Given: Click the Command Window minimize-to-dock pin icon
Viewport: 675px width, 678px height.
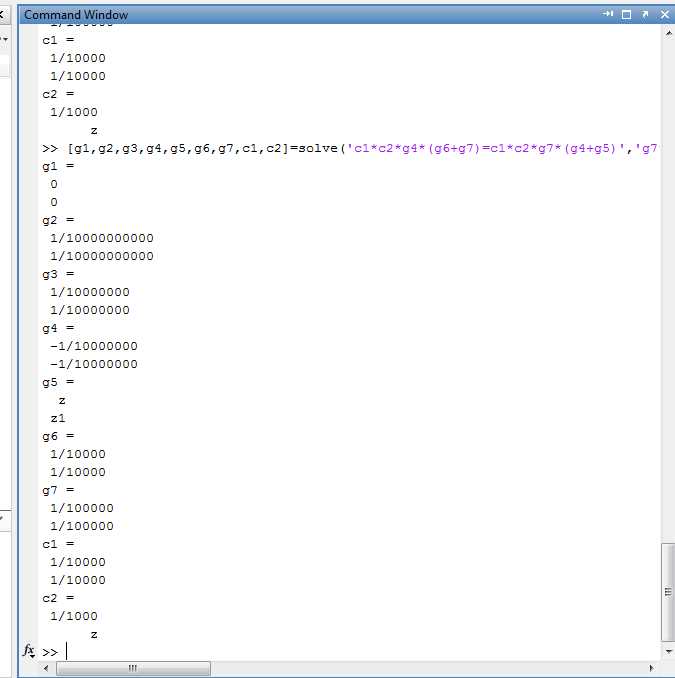Looking at the screenshot, I should point(608,14).
